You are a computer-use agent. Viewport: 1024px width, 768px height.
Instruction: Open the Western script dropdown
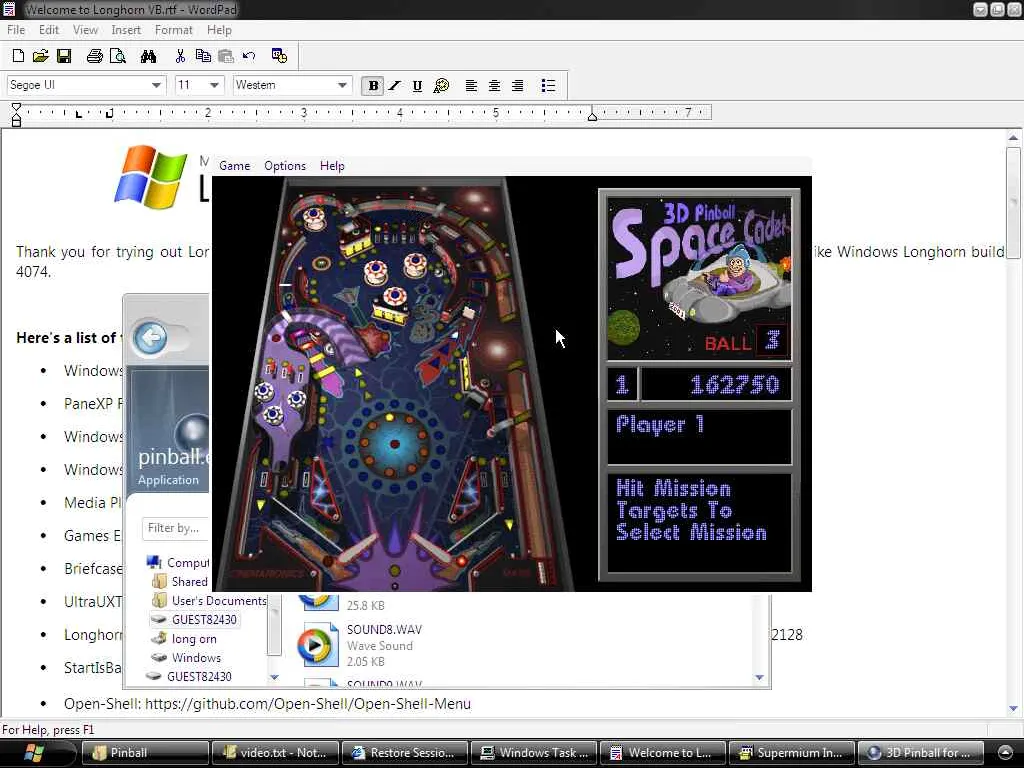[x=342, y=86]
